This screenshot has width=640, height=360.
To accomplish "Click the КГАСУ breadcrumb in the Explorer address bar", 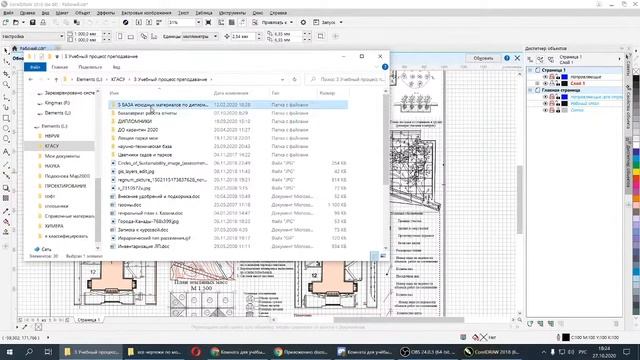I will click(x=118, y=79).
